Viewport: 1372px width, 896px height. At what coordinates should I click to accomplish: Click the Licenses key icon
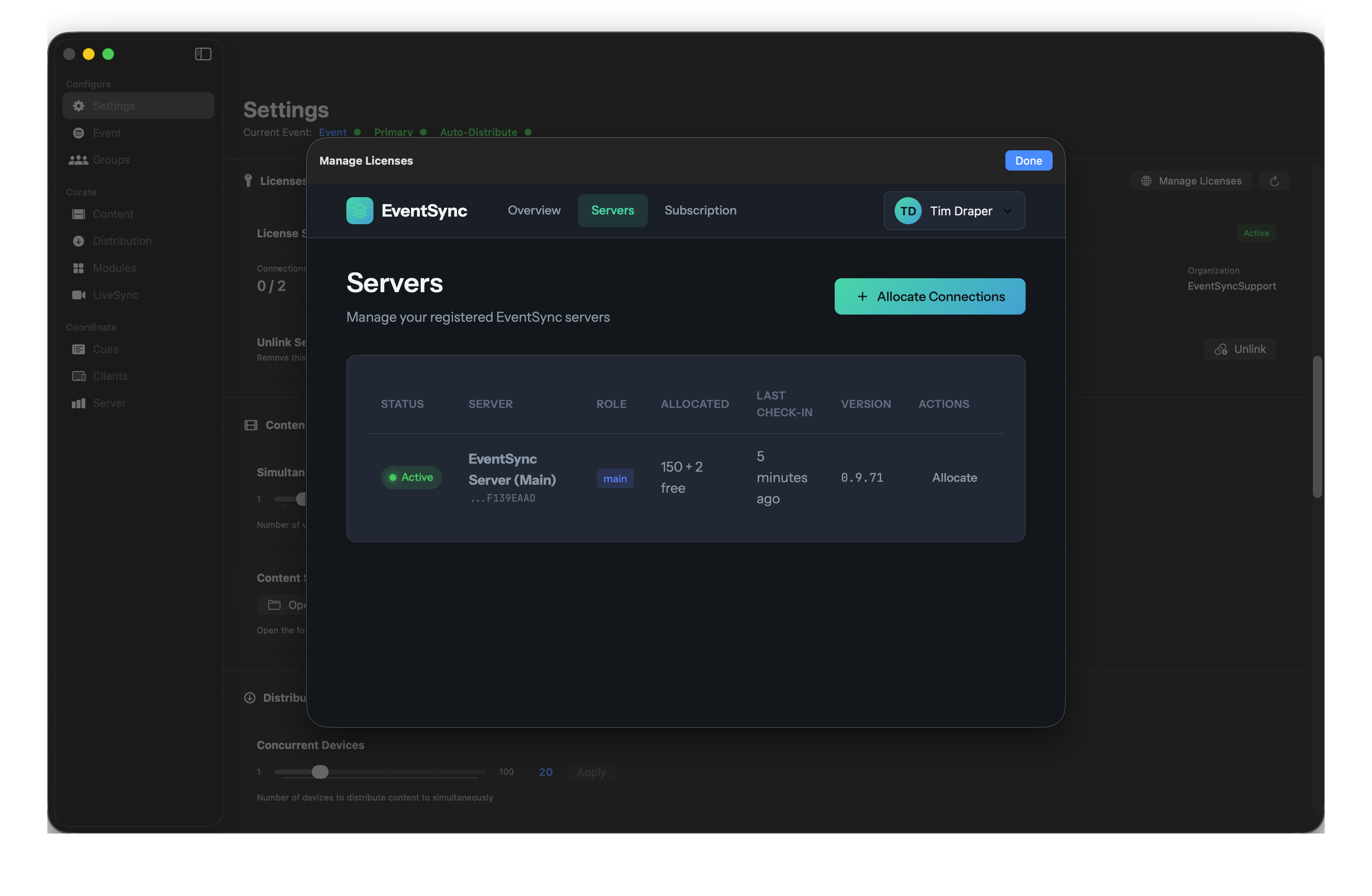(248, 181)
